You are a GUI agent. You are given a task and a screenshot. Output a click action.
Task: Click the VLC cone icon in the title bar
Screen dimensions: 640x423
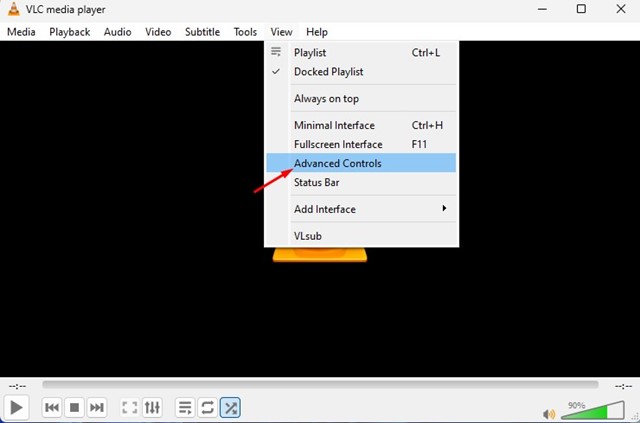[13, 9]
